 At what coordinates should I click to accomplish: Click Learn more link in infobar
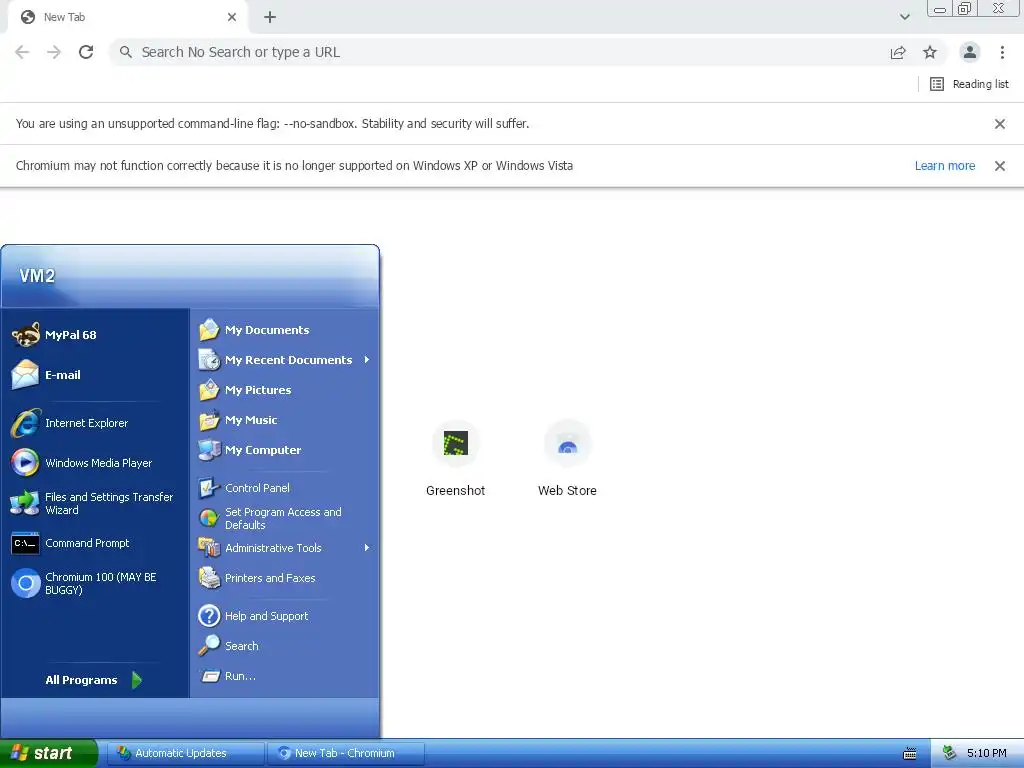944,166
